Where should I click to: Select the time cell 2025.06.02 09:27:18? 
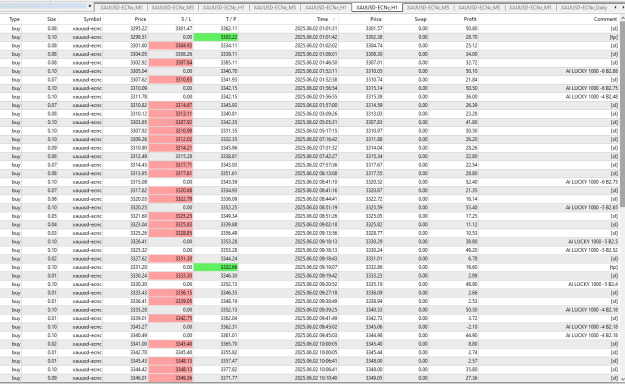pyautogui.click(x=316, y=293)
